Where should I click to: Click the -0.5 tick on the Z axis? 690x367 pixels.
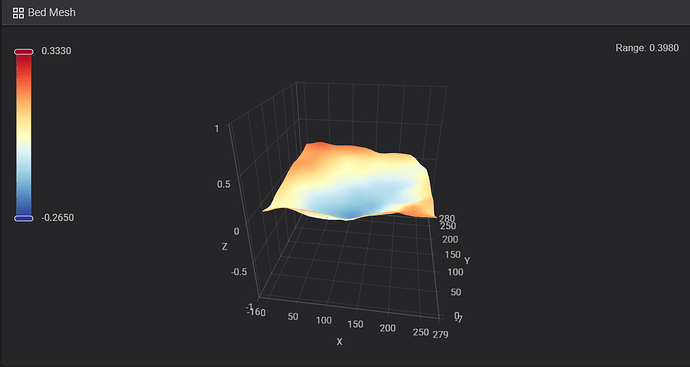239,272
